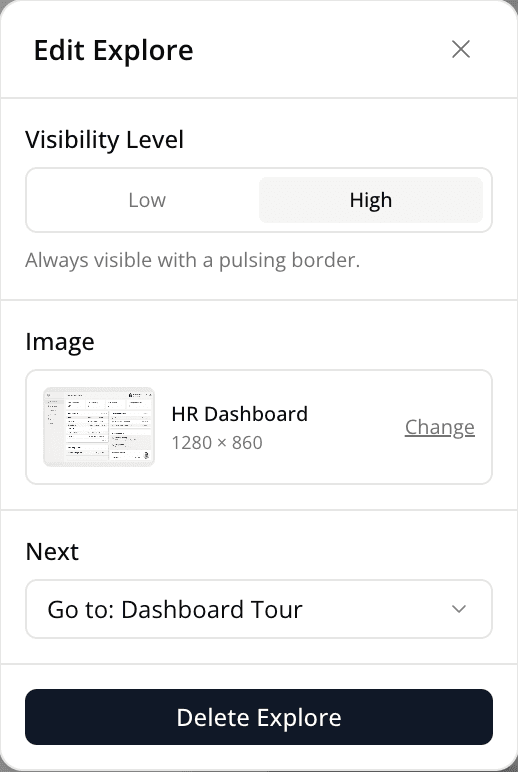Click the Go to: Dashboard Tour text
The height and width of the screenshot is (772, 518).
click(x=175, y=610)
